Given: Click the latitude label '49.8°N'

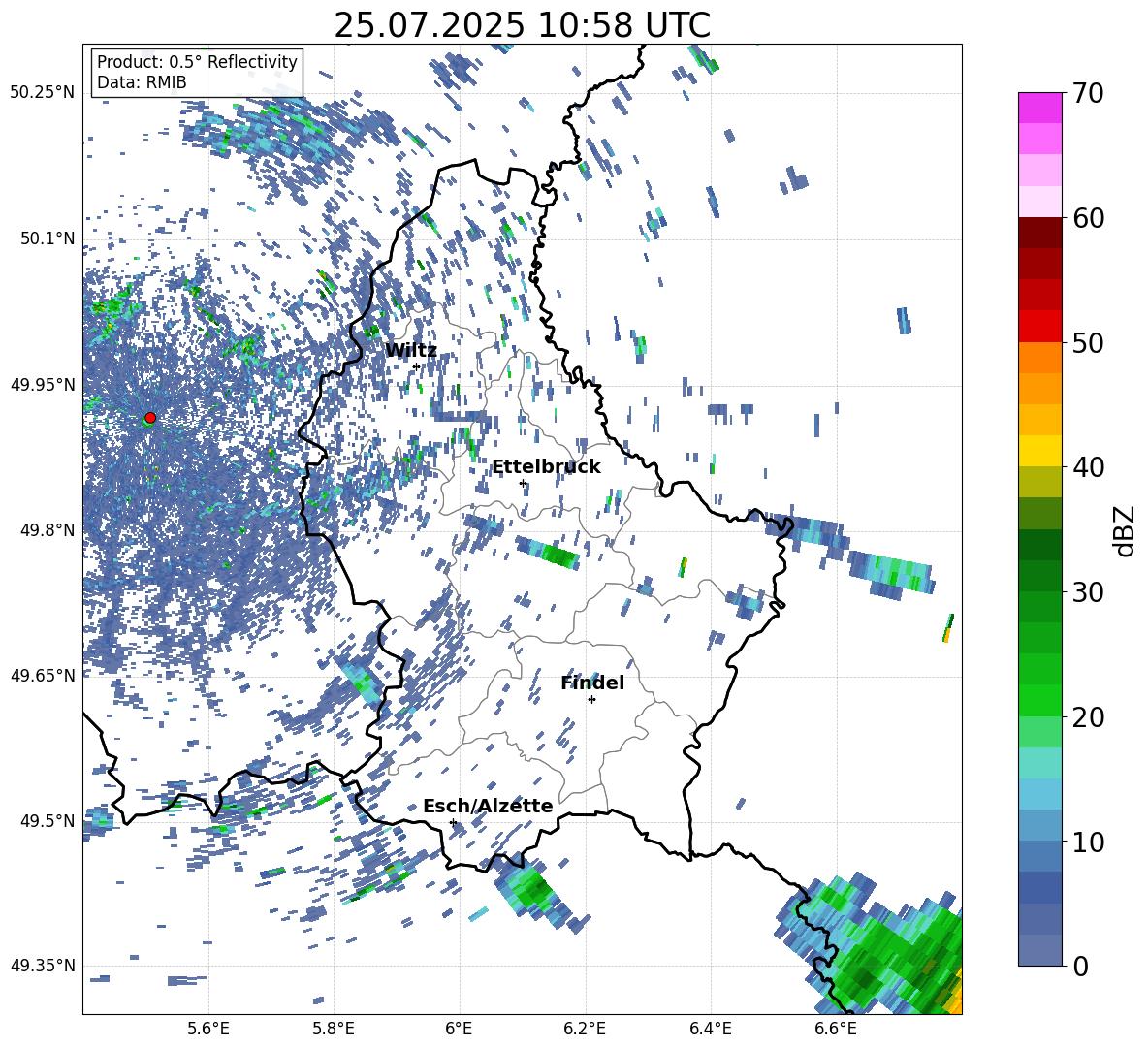Looking at the screenshot, I should point(47,530).
